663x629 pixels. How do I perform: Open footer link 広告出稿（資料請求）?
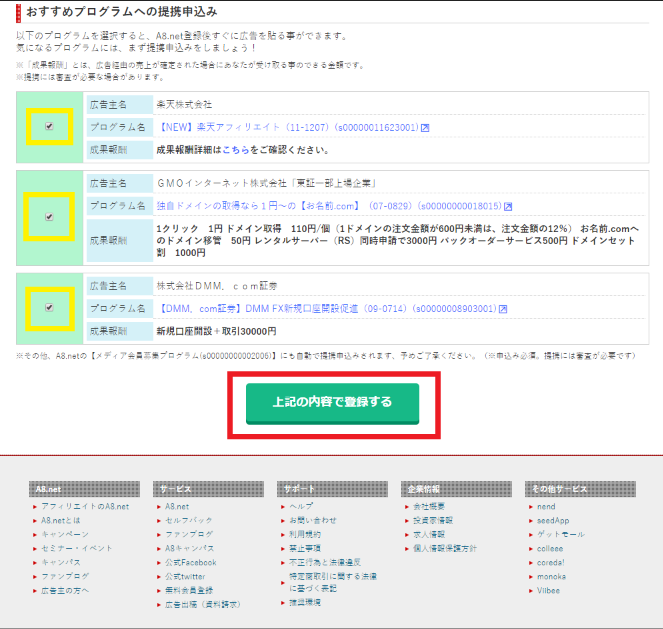[x=203, y=604]
